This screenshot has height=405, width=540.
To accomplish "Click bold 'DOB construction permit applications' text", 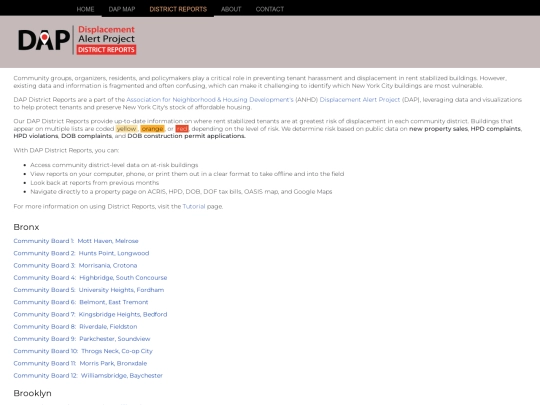I will pos(186,136).
